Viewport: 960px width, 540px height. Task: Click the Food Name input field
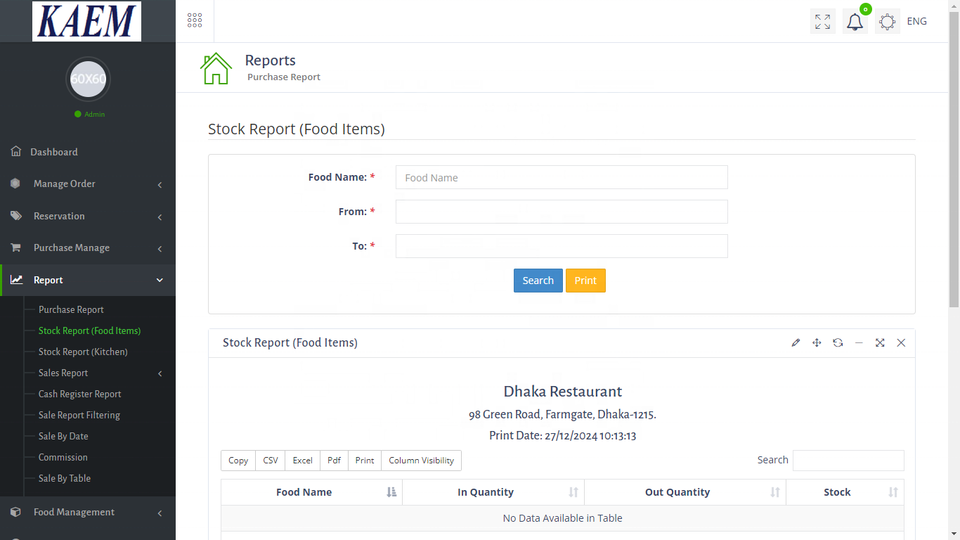(x=561, y=178)
